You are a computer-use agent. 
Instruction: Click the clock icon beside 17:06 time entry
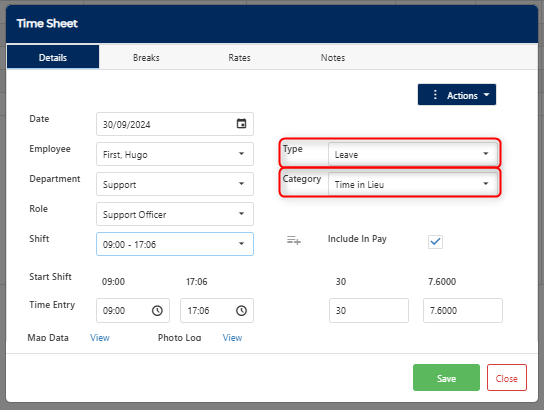point(241,310)
